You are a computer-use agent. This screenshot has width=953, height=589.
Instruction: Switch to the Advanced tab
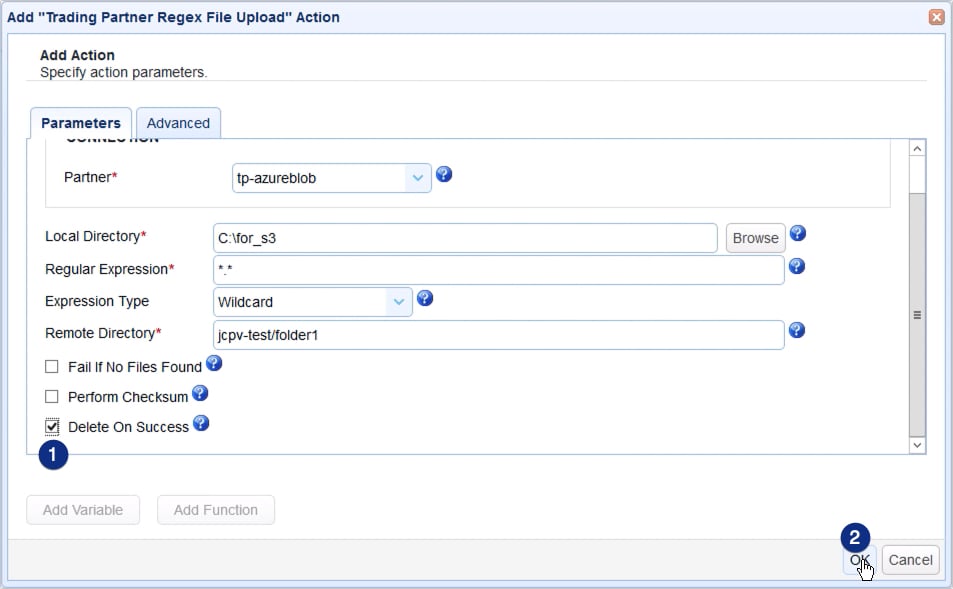[x=178, y=122]
